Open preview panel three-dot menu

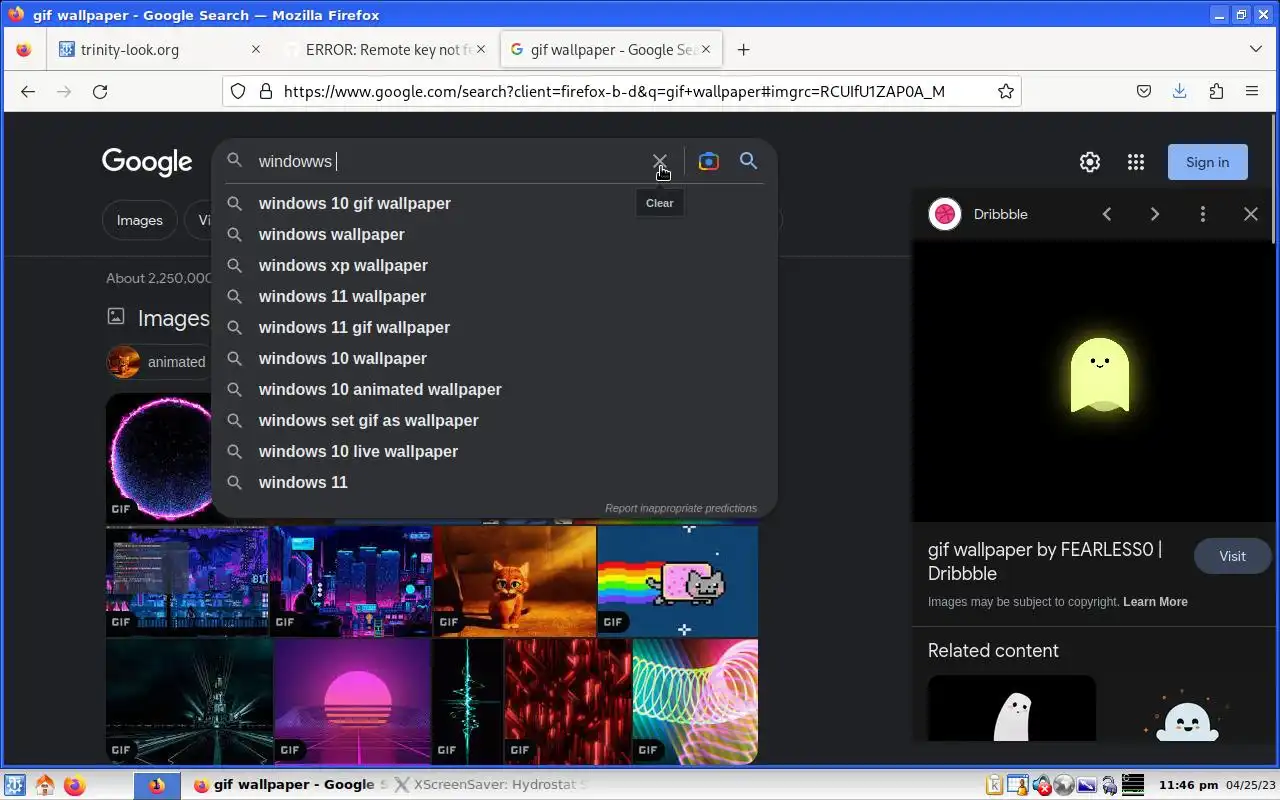tap(1203, 214)
